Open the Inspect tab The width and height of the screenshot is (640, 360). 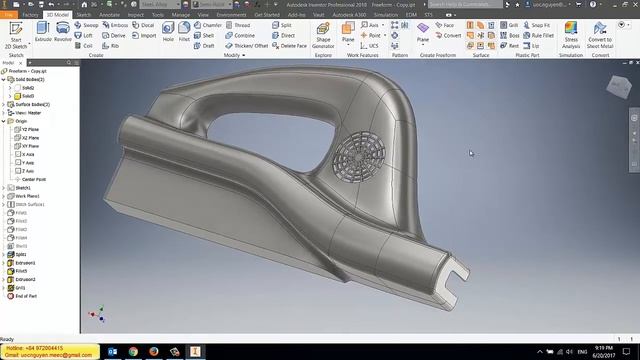point(136,15)
